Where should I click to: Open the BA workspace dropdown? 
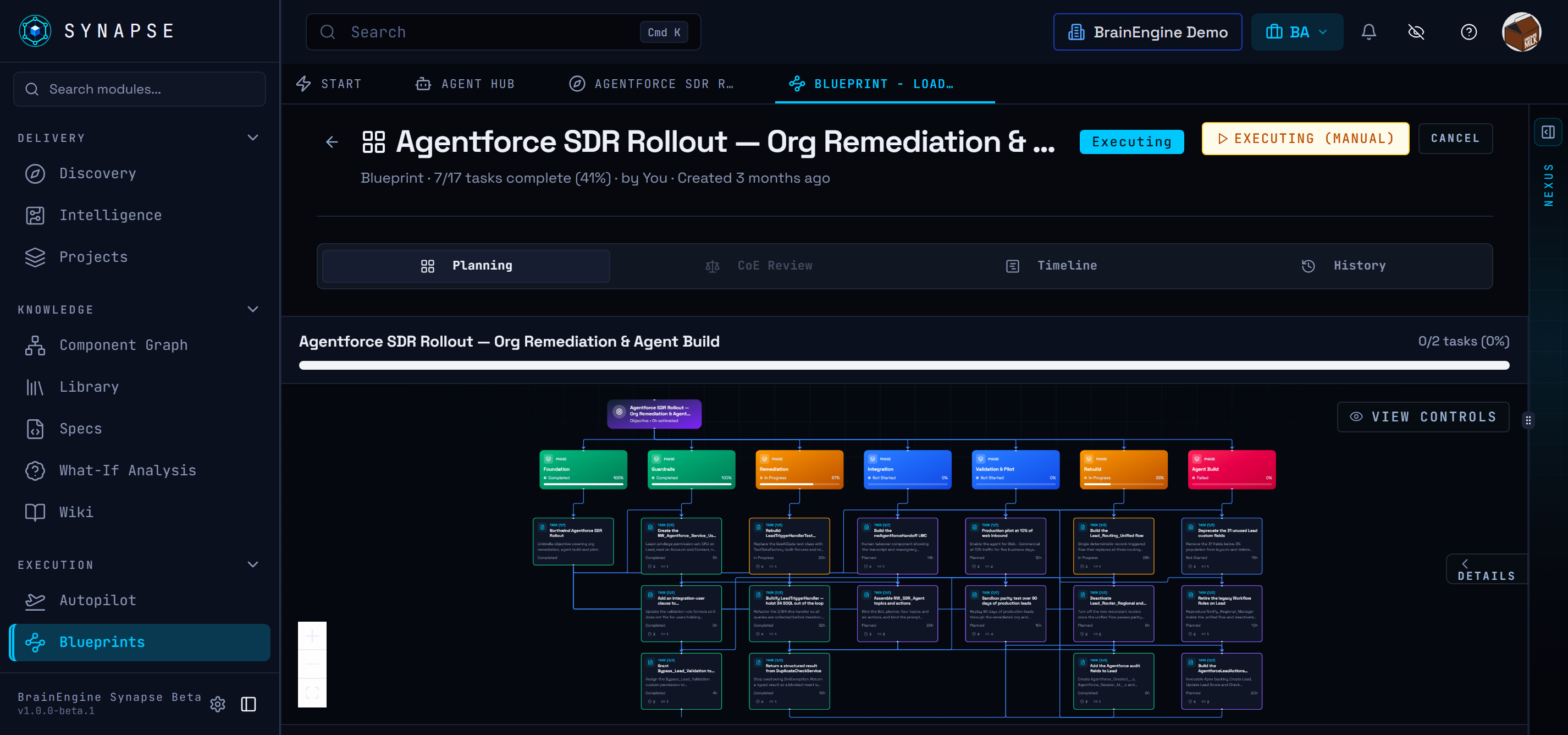[x=1296, y=32]
